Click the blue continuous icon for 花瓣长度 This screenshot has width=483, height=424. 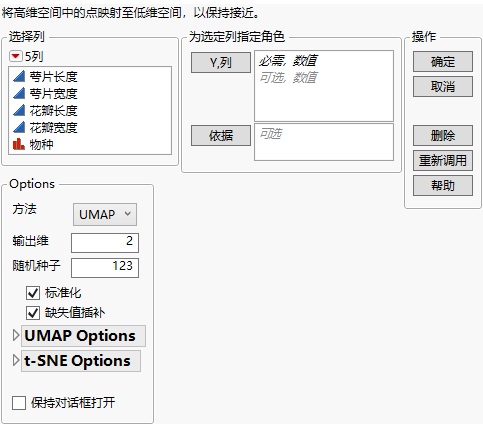(19, 110)
